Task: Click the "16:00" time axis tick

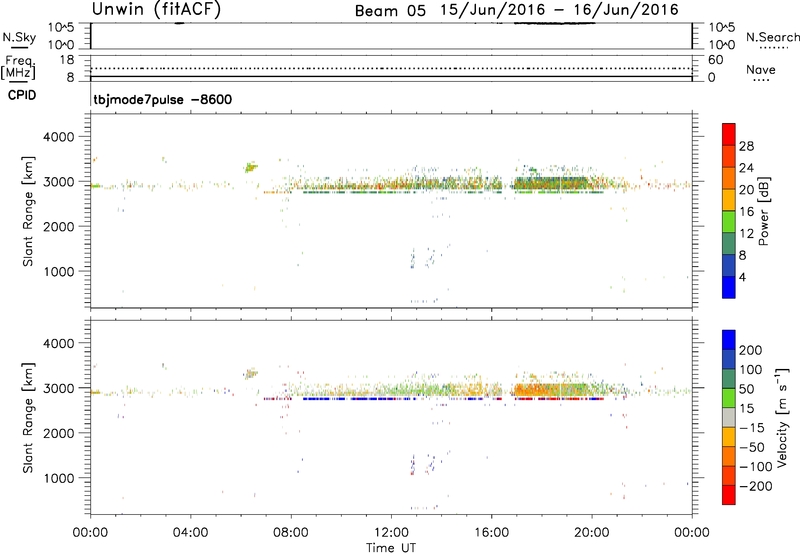Action: click(491, 533)
